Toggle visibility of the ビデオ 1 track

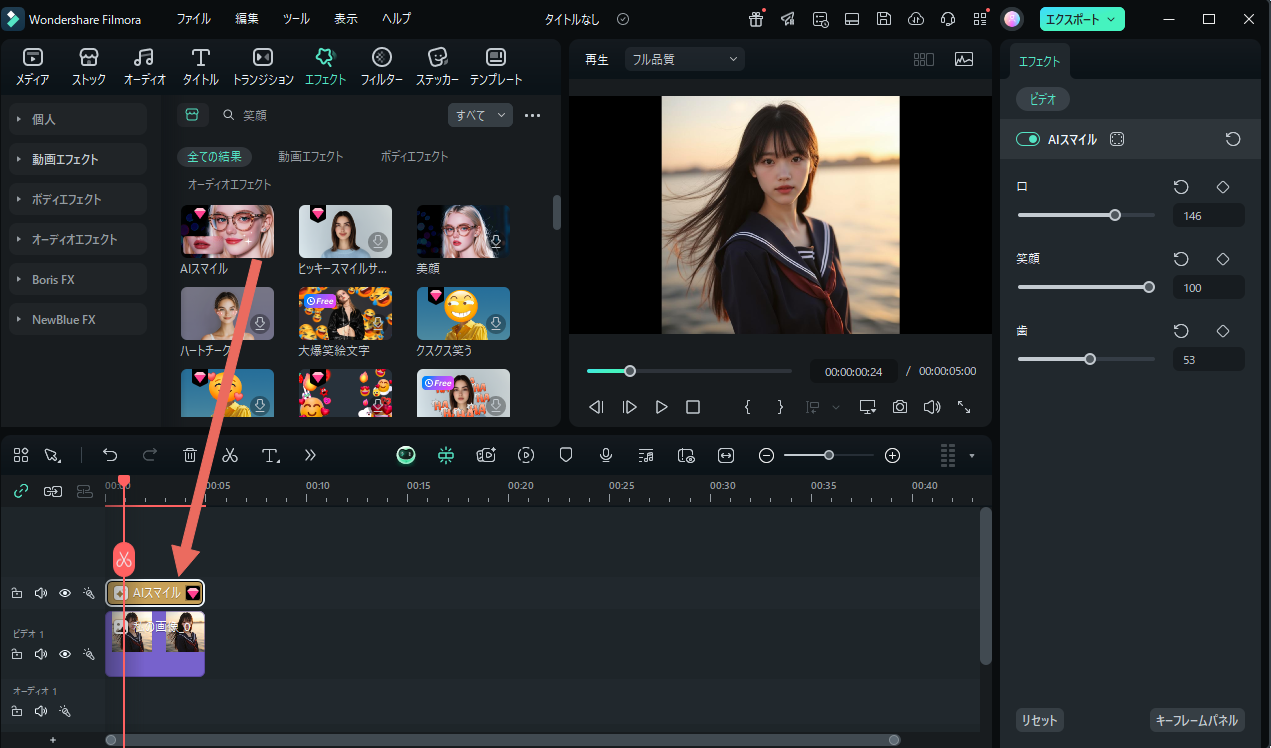65,654
